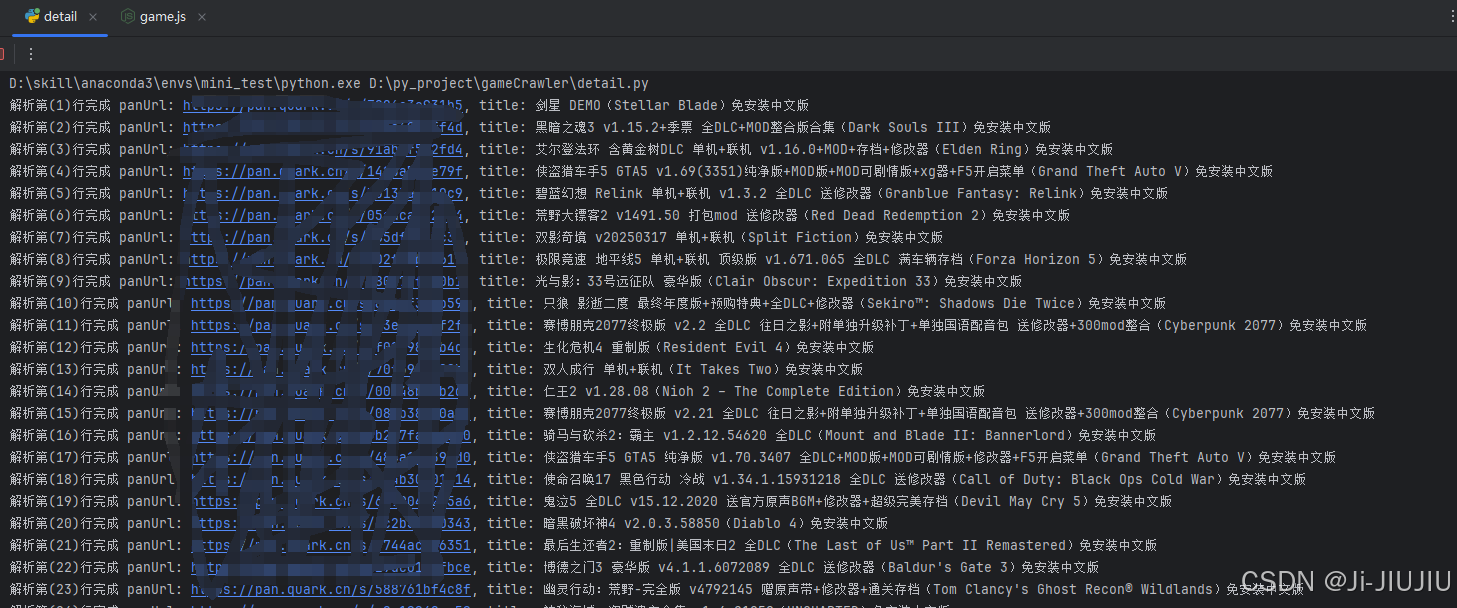The height and width of the screenshot is (608, 1457).
Task: Switch to the detail run tab
Action: tap(50, 17)
